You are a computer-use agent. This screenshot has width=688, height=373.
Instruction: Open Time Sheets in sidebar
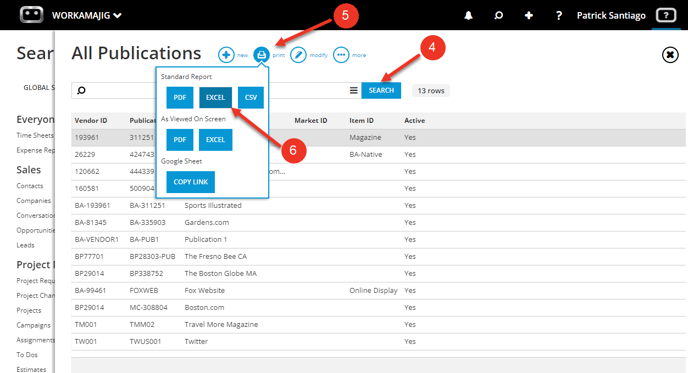[x=35, y=135]
